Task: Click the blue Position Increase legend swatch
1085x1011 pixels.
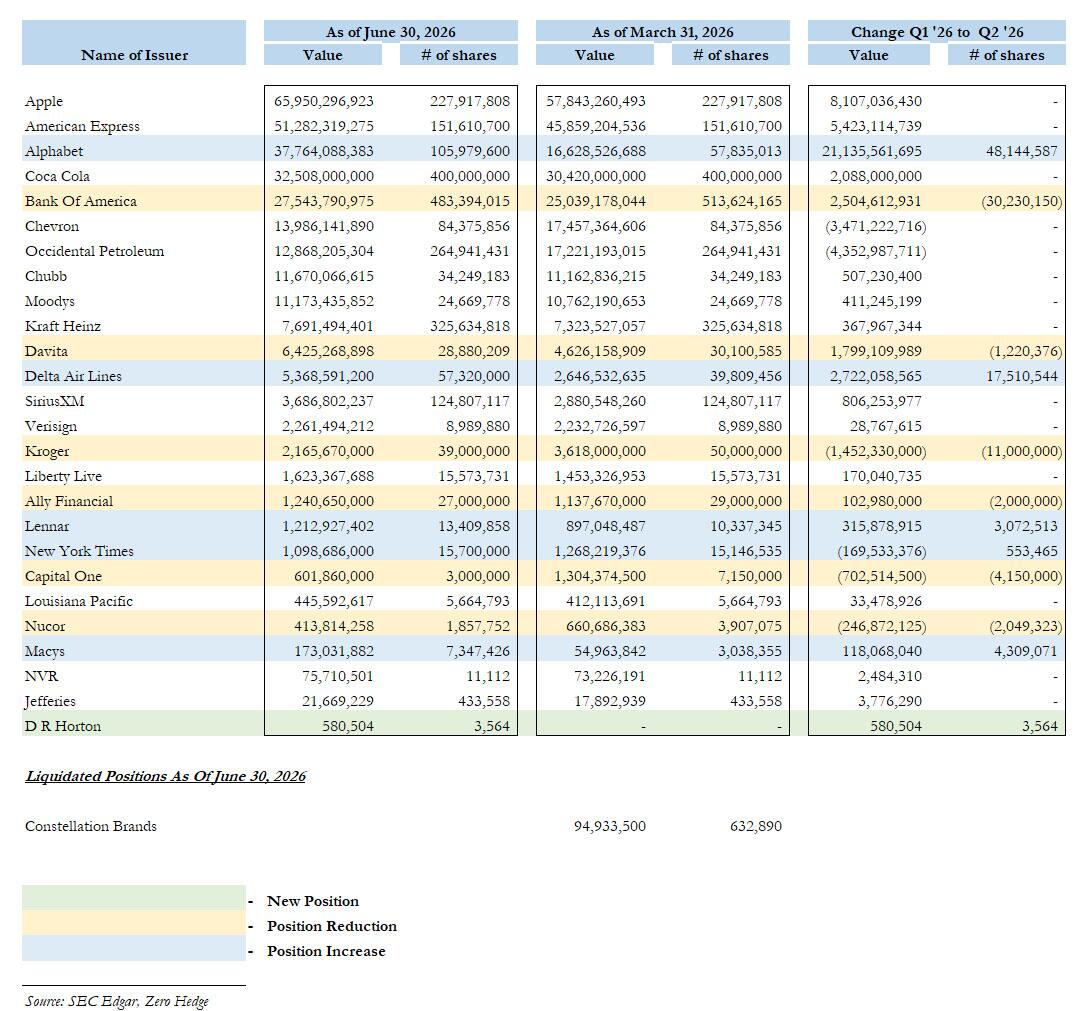Action: click(x=134, y=949)
